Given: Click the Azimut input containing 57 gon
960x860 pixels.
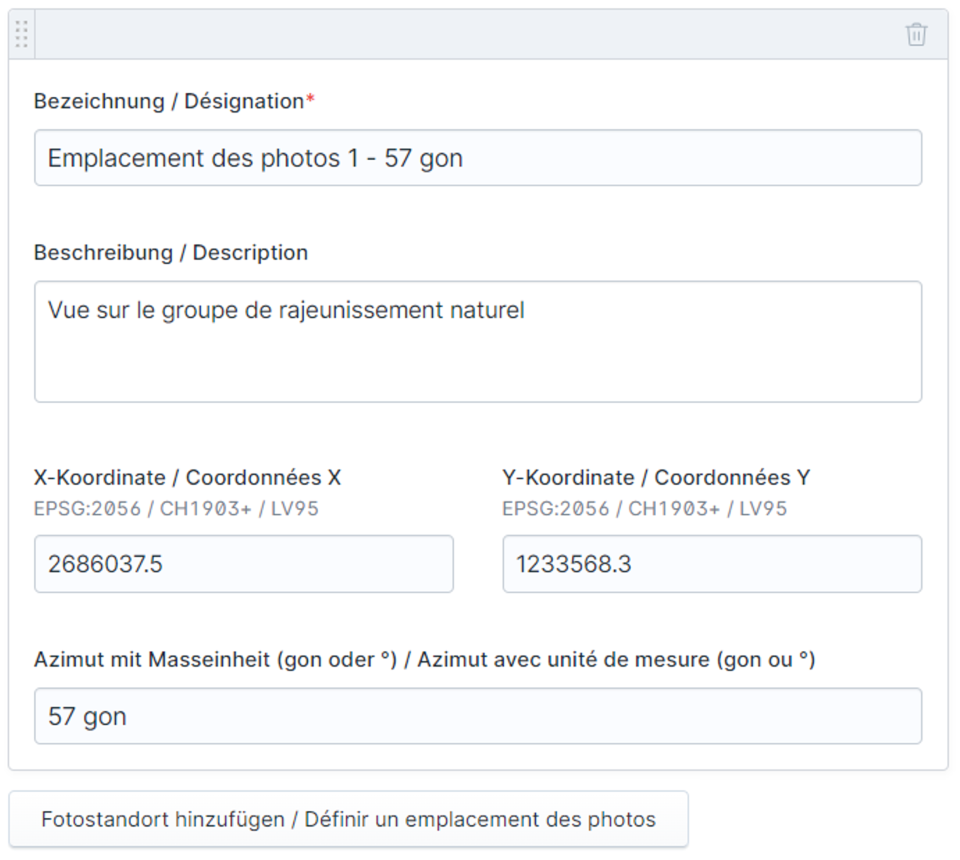Looking at the screenshot, I should tap(477, 716).
